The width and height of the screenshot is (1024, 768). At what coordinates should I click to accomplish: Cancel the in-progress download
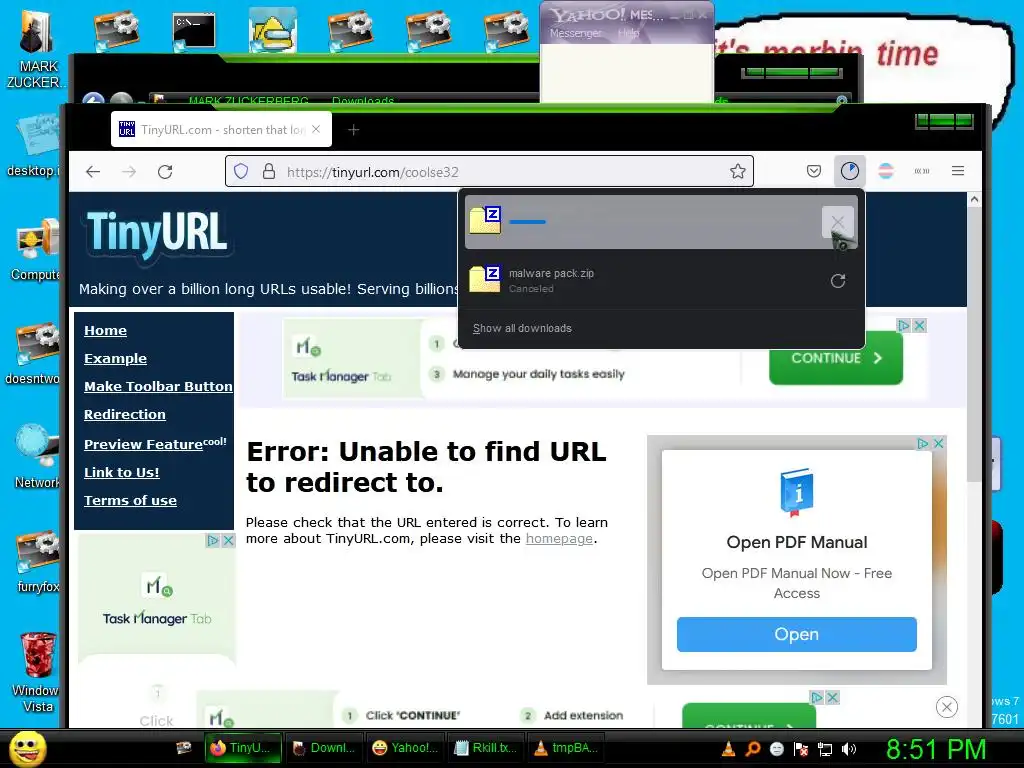(x=838, y=222)
